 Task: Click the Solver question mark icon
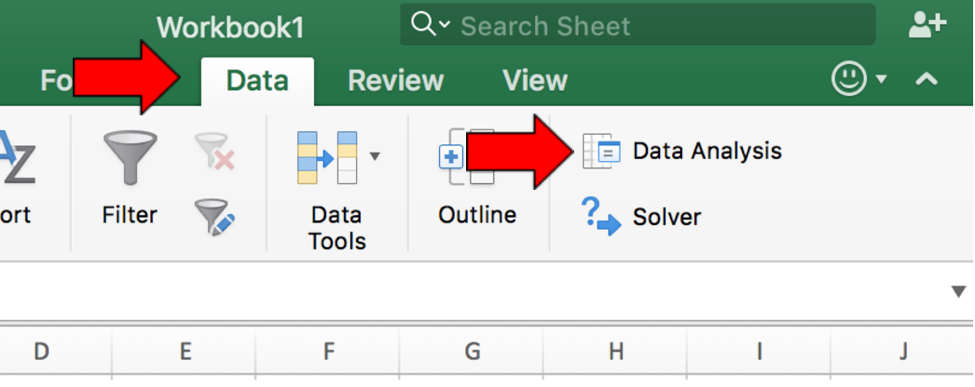[x=601, y=217]
